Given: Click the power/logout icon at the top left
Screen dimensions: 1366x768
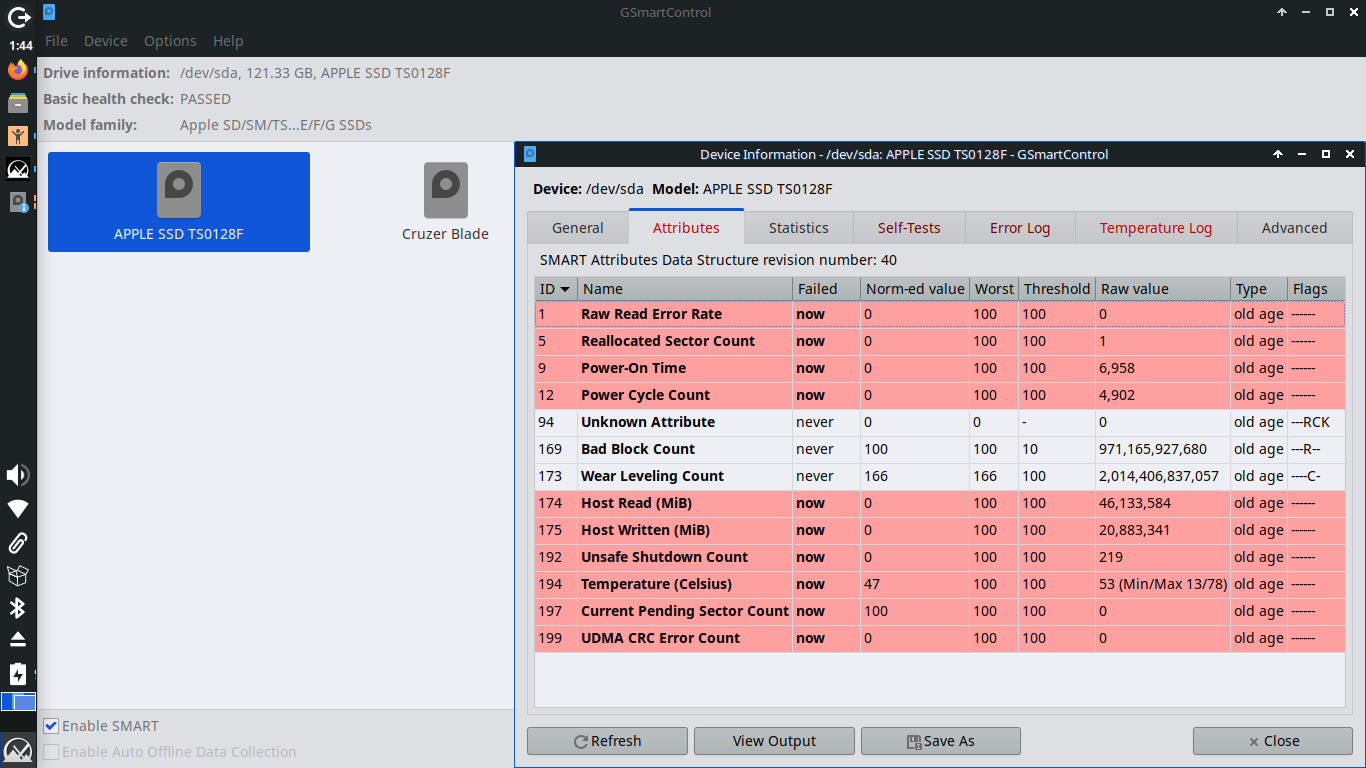Looking at the screenshot, I should pyautogui.click(x=17, y=18).
